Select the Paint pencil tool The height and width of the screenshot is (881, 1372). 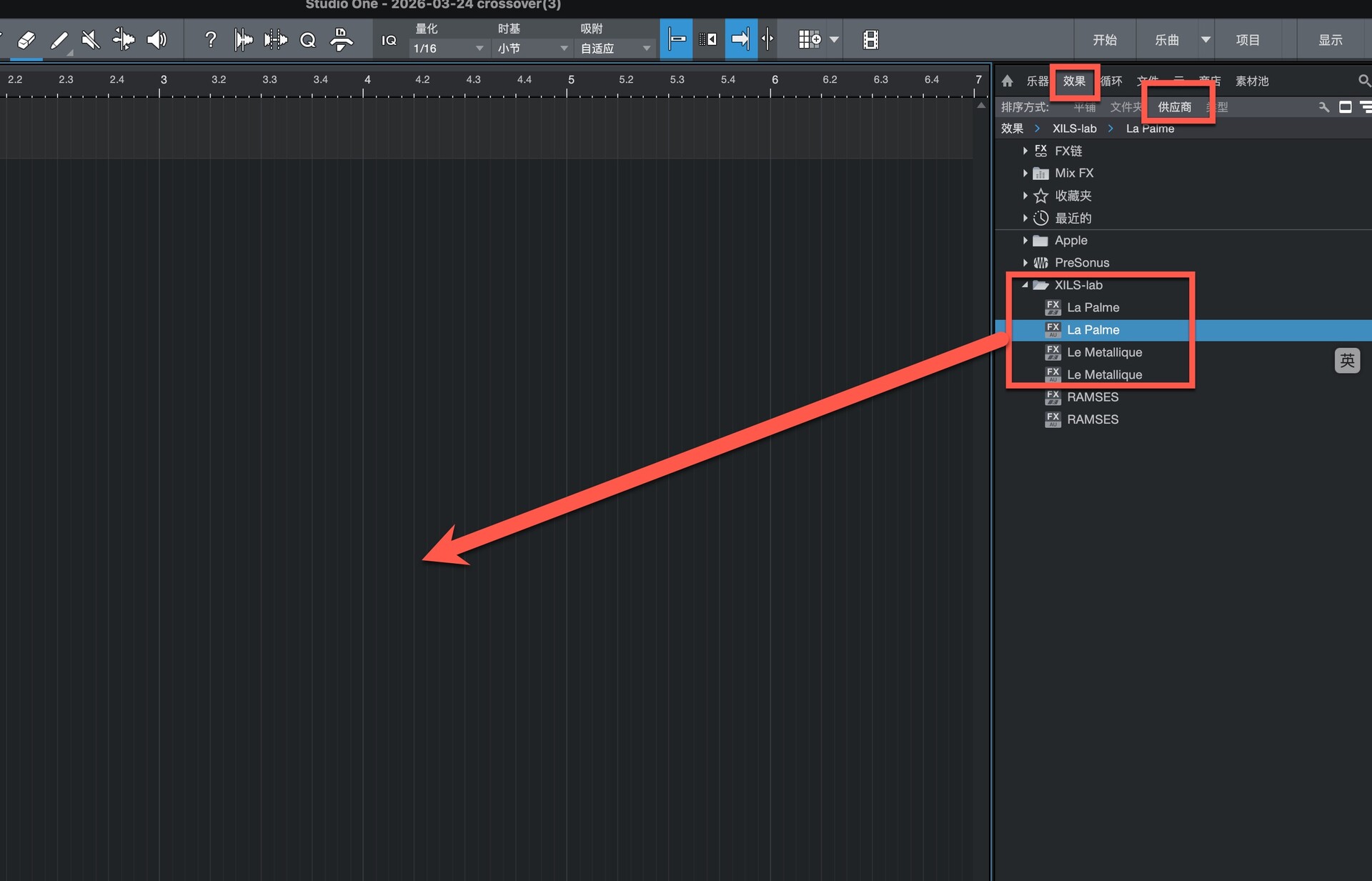click(x=59, y=40)
